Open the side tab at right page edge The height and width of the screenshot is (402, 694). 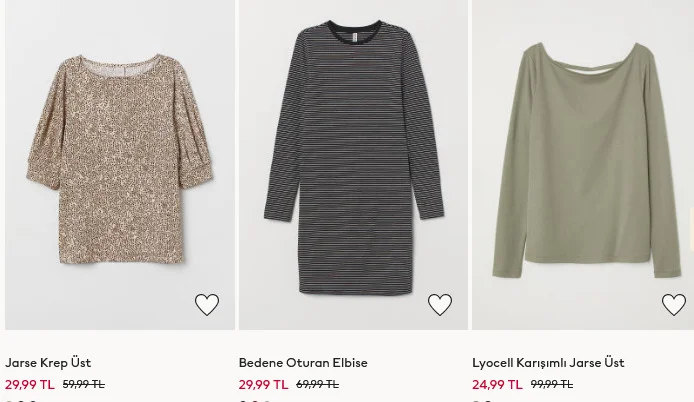coord(691,229)
